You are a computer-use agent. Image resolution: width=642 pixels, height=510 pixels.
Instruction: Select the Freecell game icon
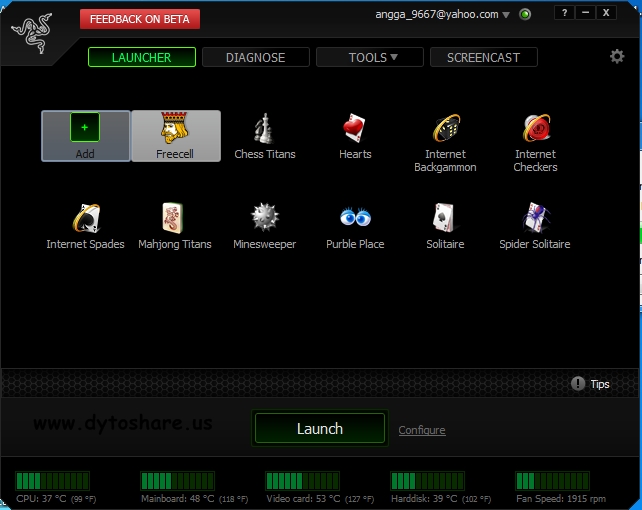[174, 128]
